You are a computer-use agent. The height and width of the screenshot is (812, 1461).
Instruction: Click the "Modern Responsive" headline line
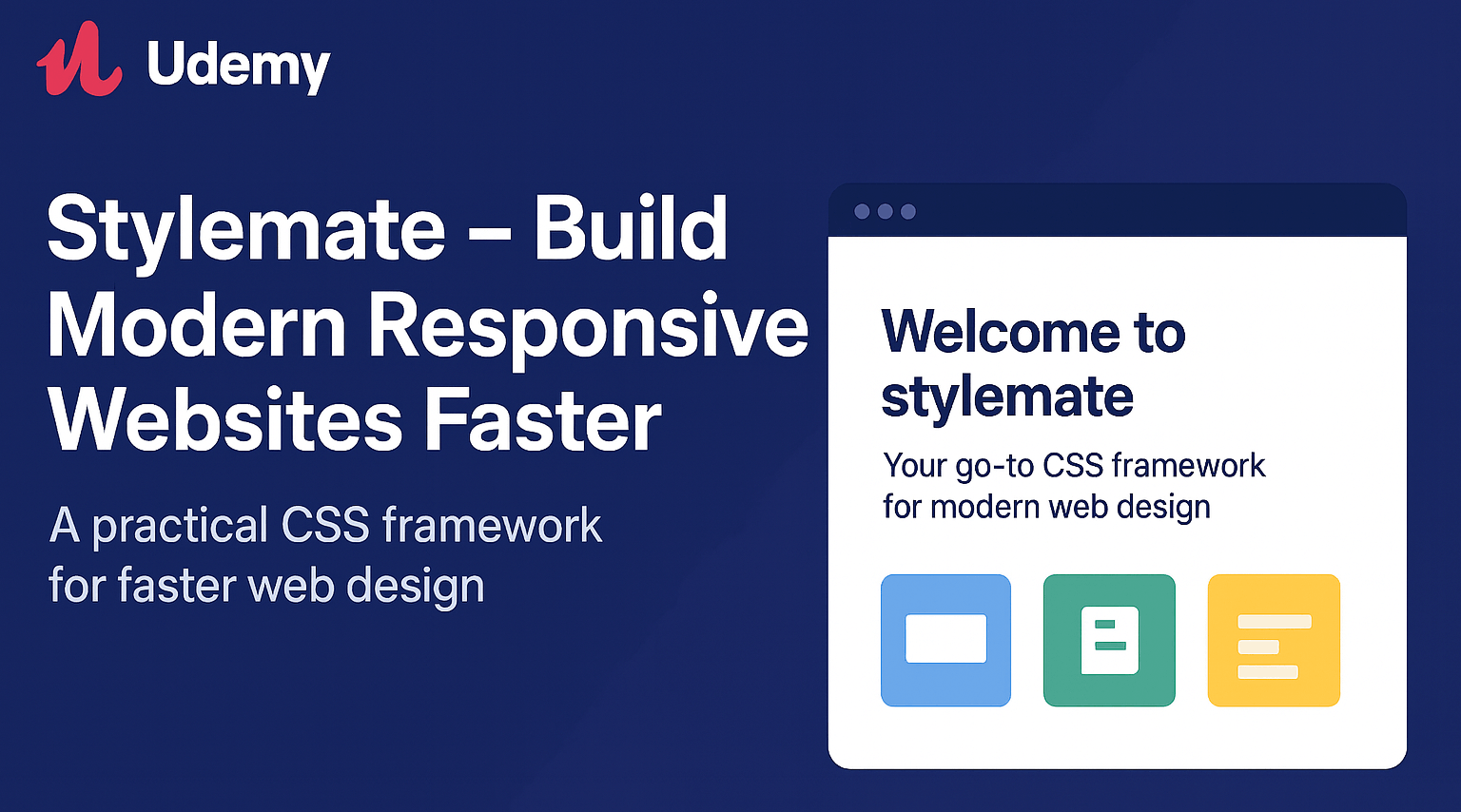pos(428,325)
